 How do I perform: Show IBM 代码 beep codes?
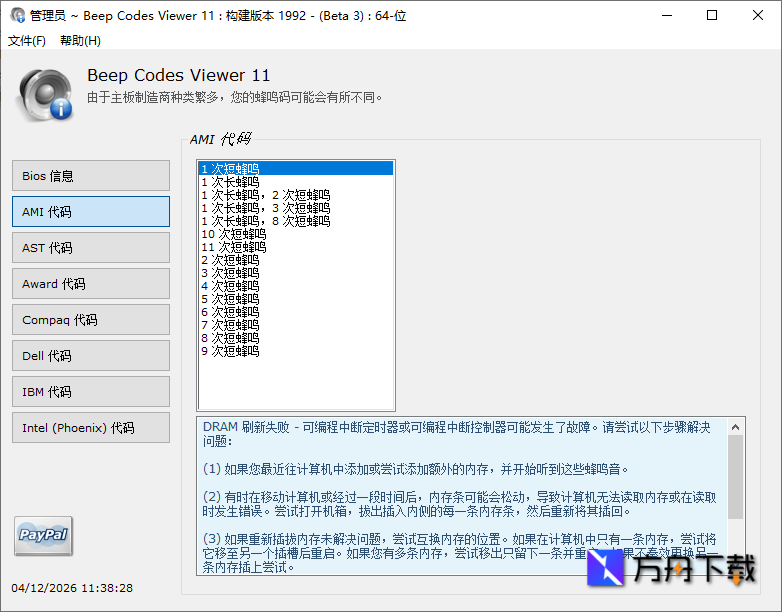point(91,391)
